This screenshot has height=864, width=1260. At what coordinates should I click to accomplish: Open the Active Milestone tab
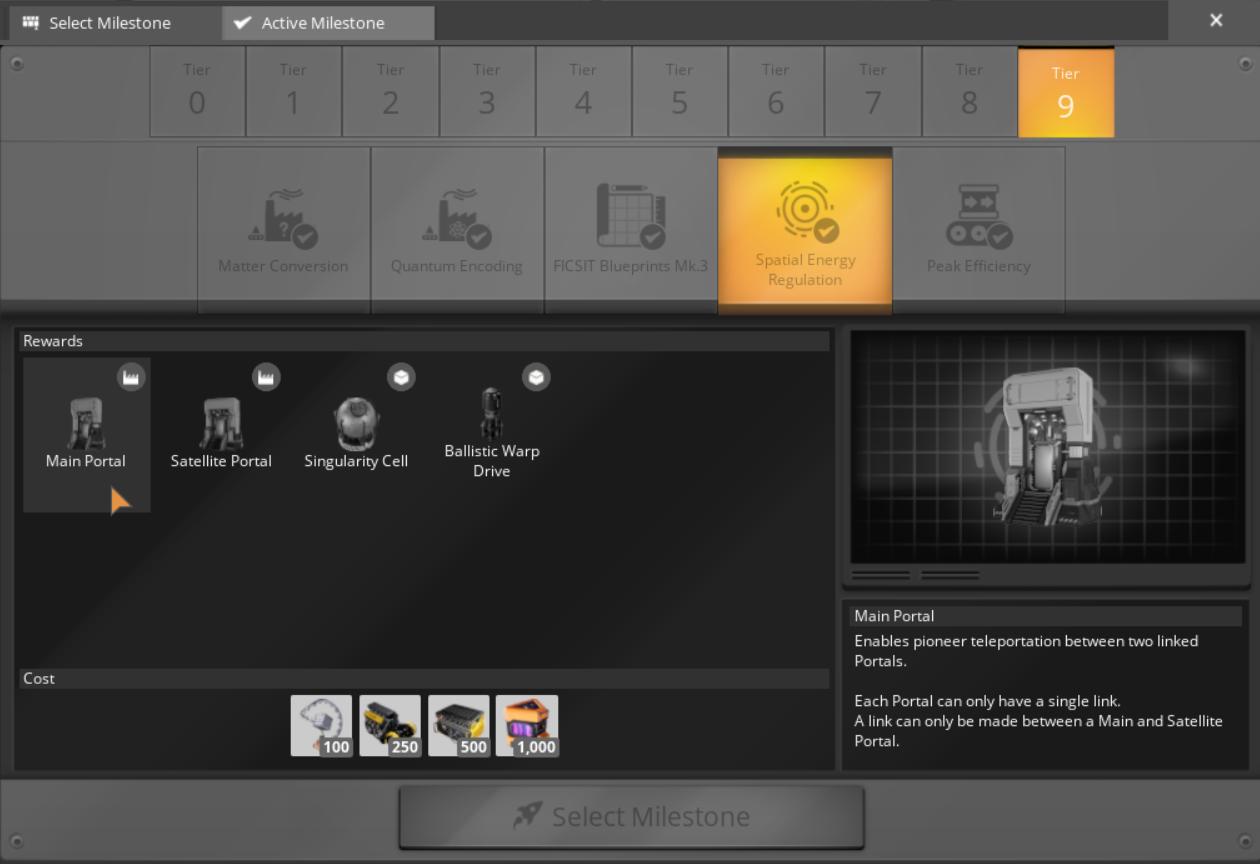(x=329, y=22)
